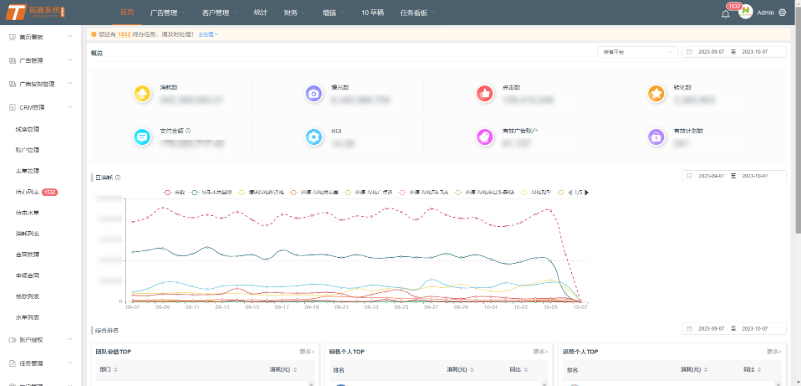Click 概览 end date 2023-10-07 field
Image resolution: width=801 pixels, height=386 pixels.
[755, 52]
